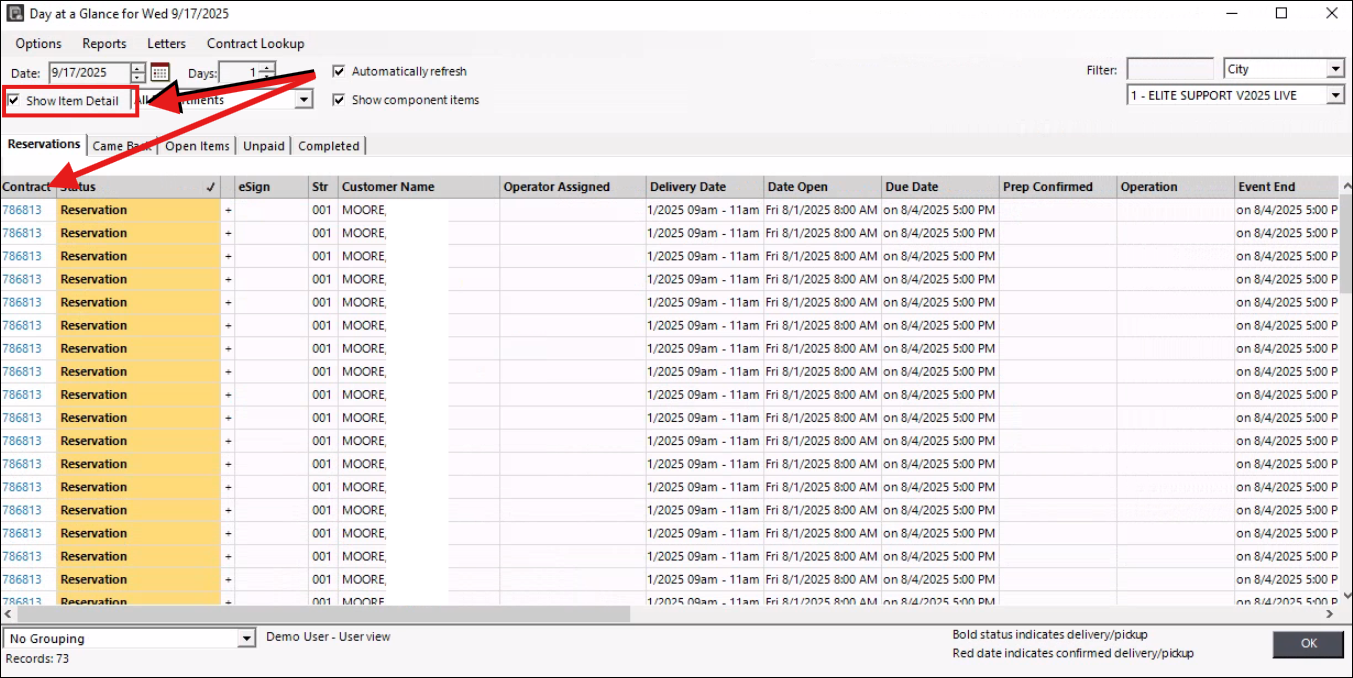Expand the Elite Support V2025 Live dropdown

(x=1335, y=96)
